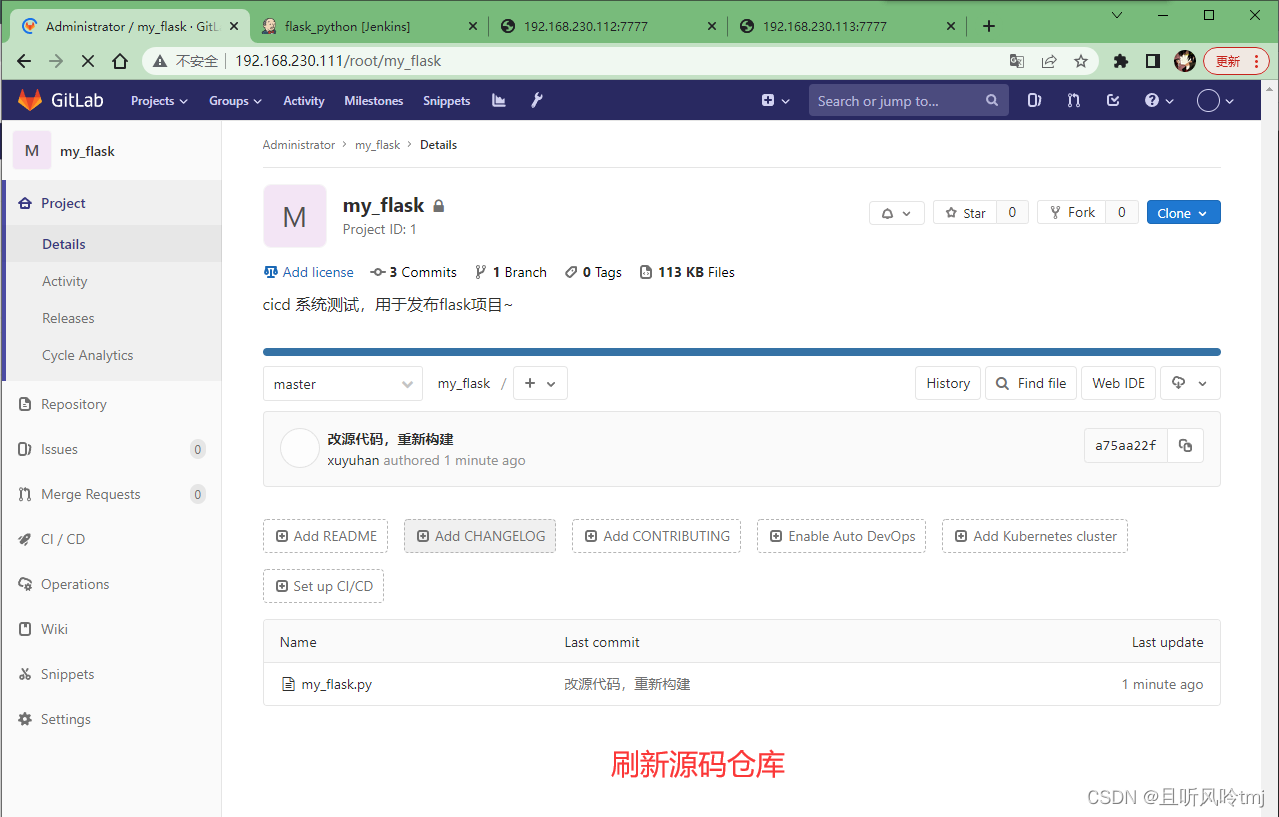The width and height of the screenshot is (1279, 817).
Task: Open the Milestones menu in navbar
Action: (x=374, y=100)
